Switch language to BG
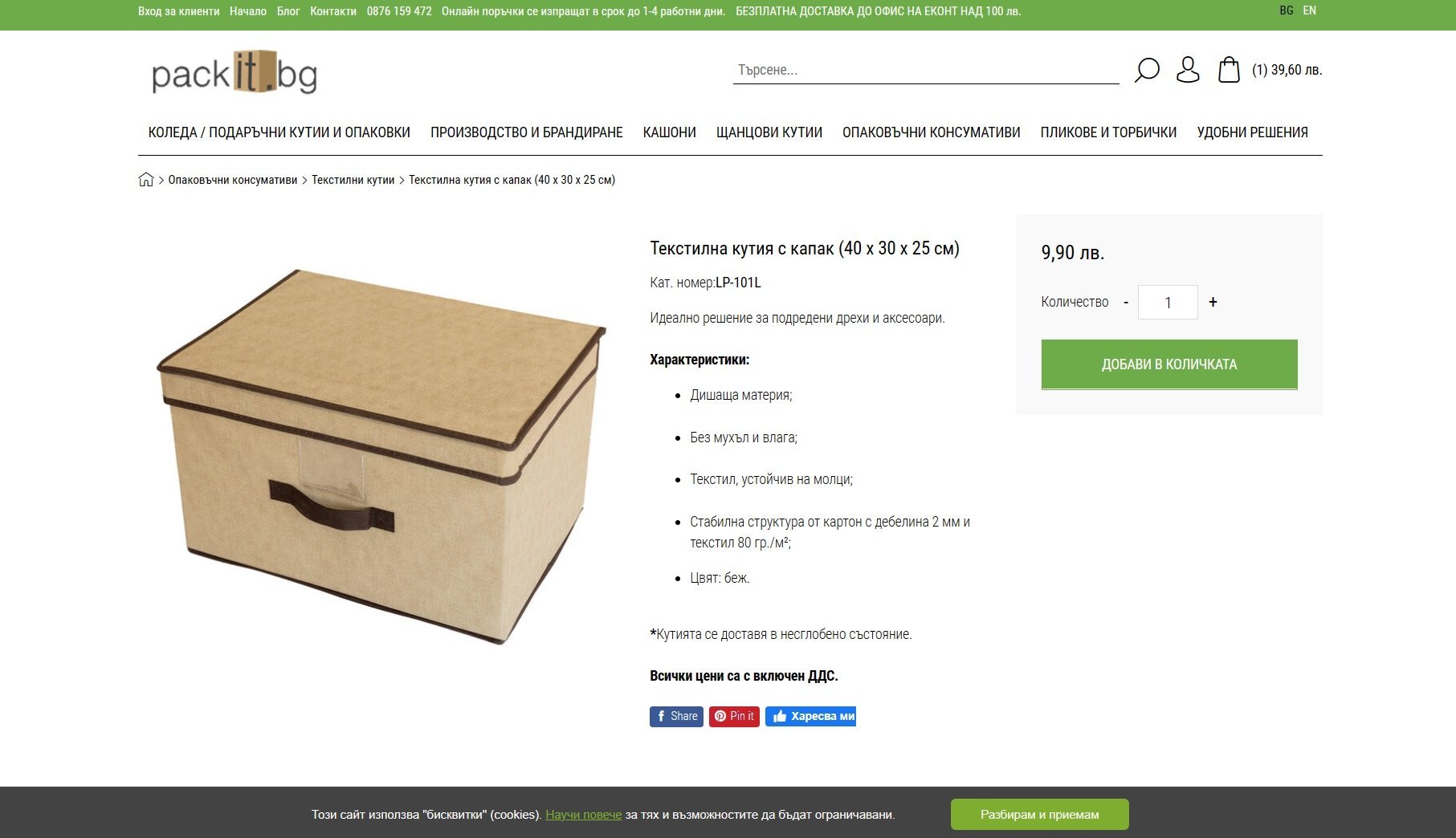Image resolution: width=1456 pixels, height=838 pixels. pyautogui.click(x=1287, y=10)
